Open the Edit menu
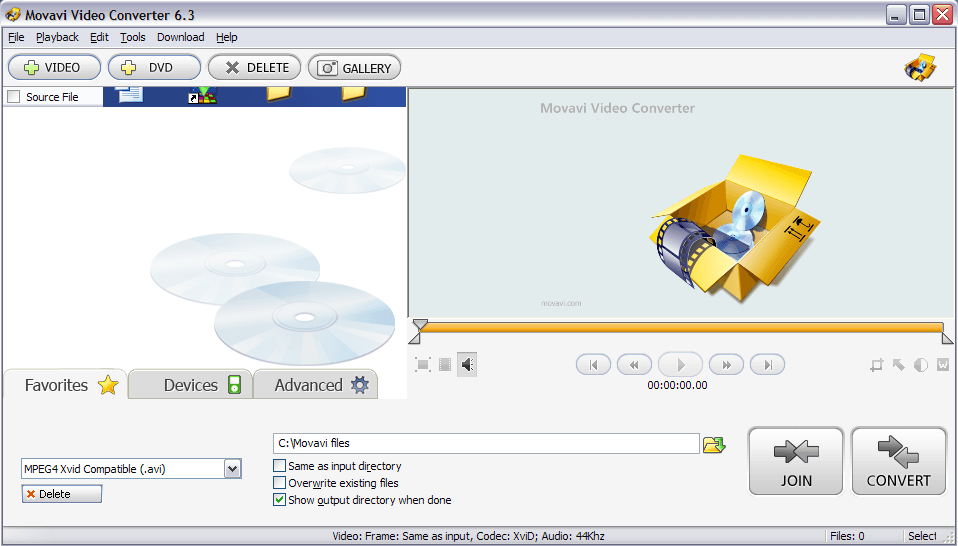The height and width of the screenshot is (546, 958). pyautogui.click(x=99, y=37)
